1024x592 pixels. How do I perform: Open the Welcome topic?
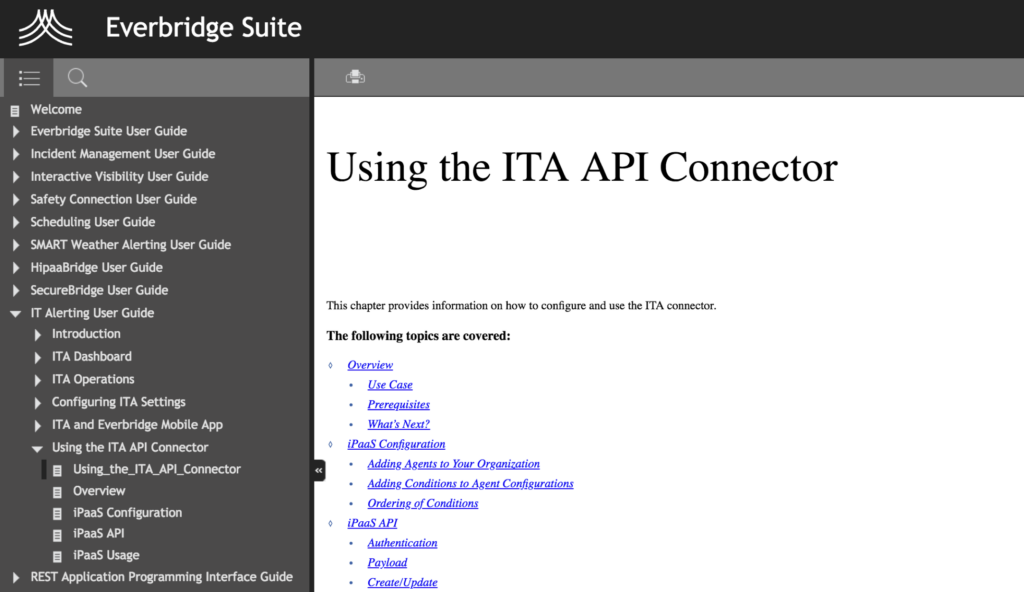56,109
